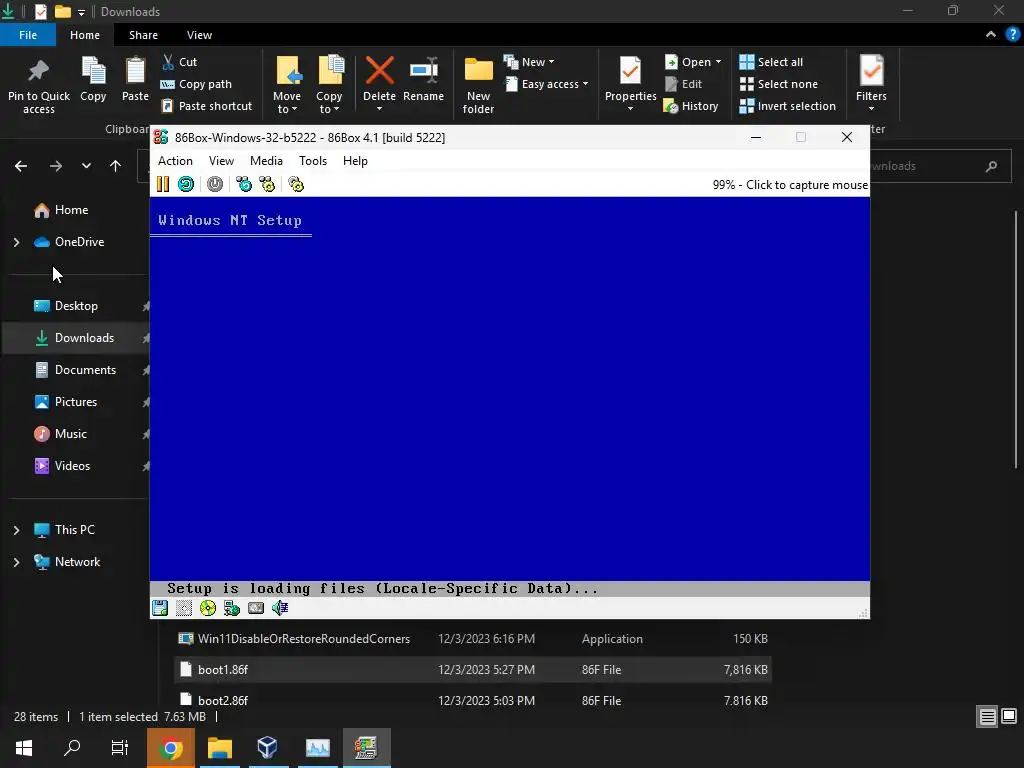Open the Open dropdown arrow in ribbon

[x=718, y=62]
